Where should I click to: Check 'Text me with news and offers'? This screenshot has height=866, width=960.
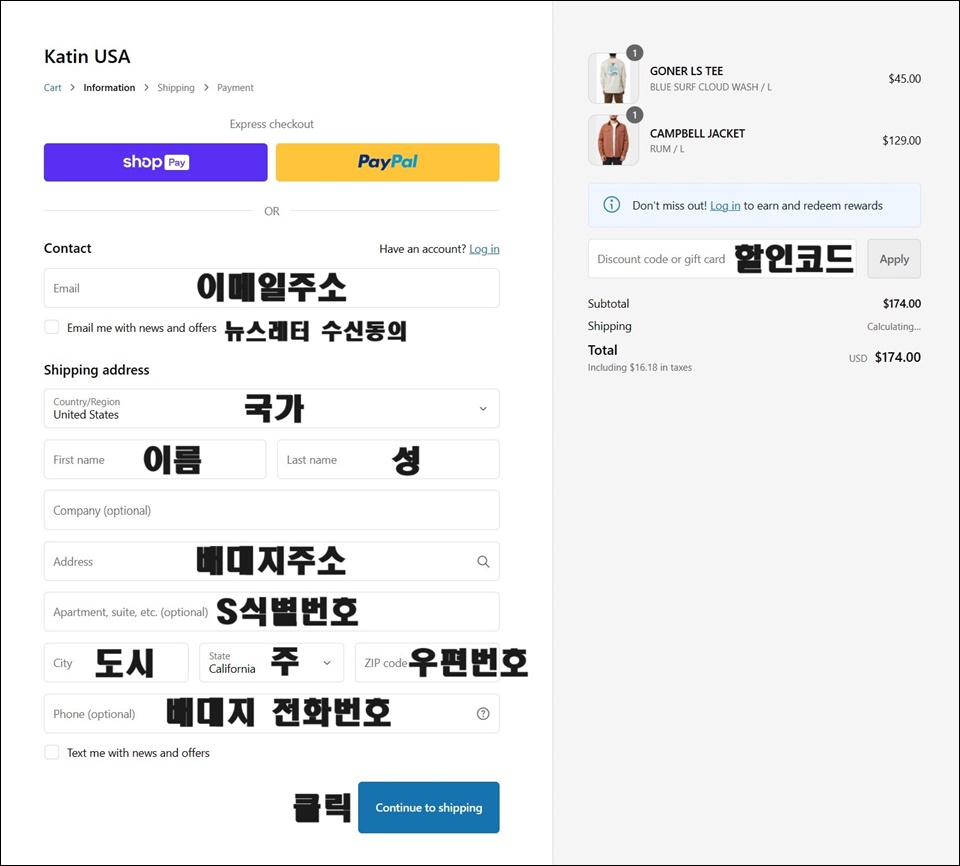(52, 752)
